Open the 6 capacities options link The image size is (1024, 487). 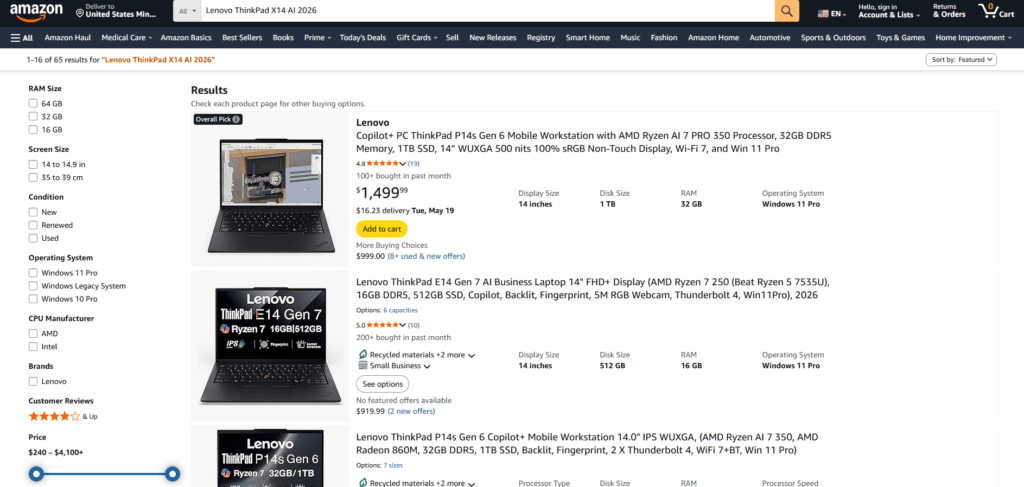pos(401,310)
